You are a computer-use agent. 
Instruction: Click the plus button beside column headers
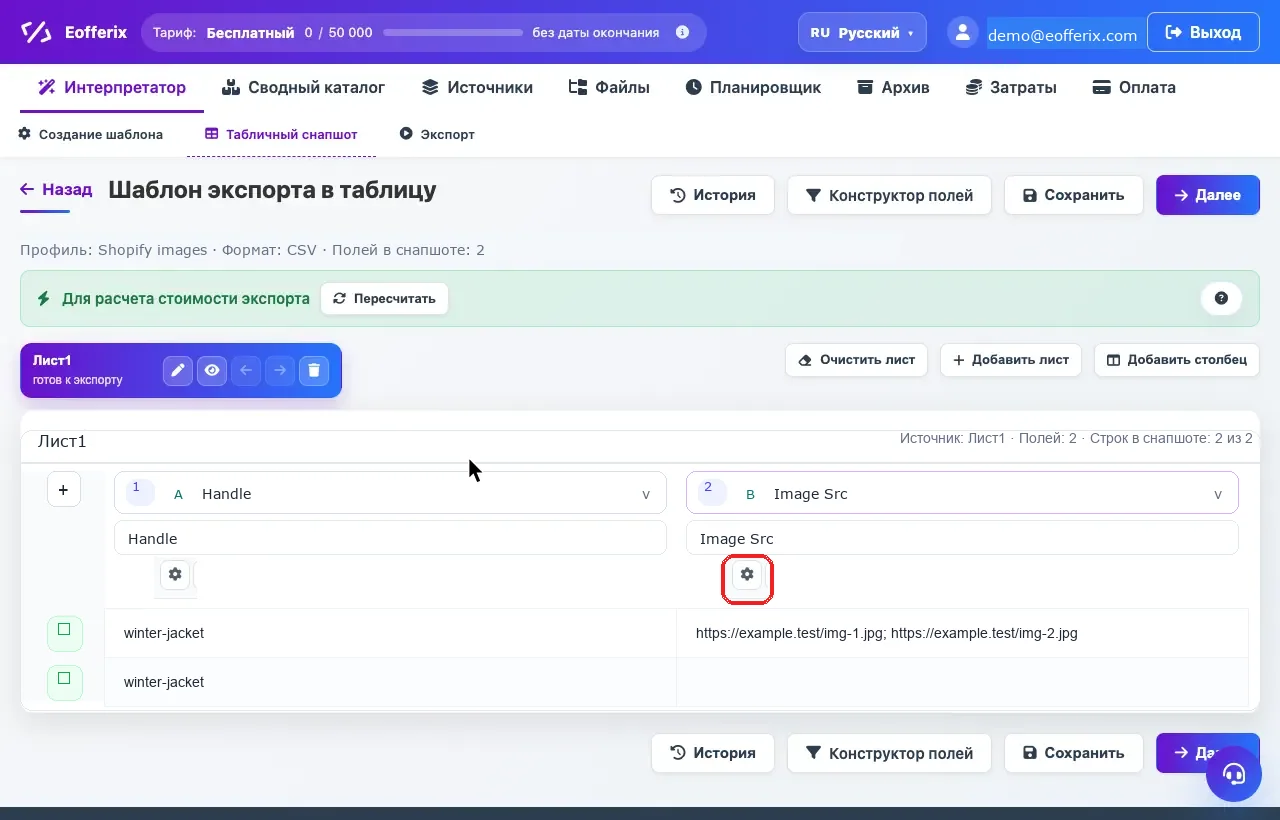(64, 490)
